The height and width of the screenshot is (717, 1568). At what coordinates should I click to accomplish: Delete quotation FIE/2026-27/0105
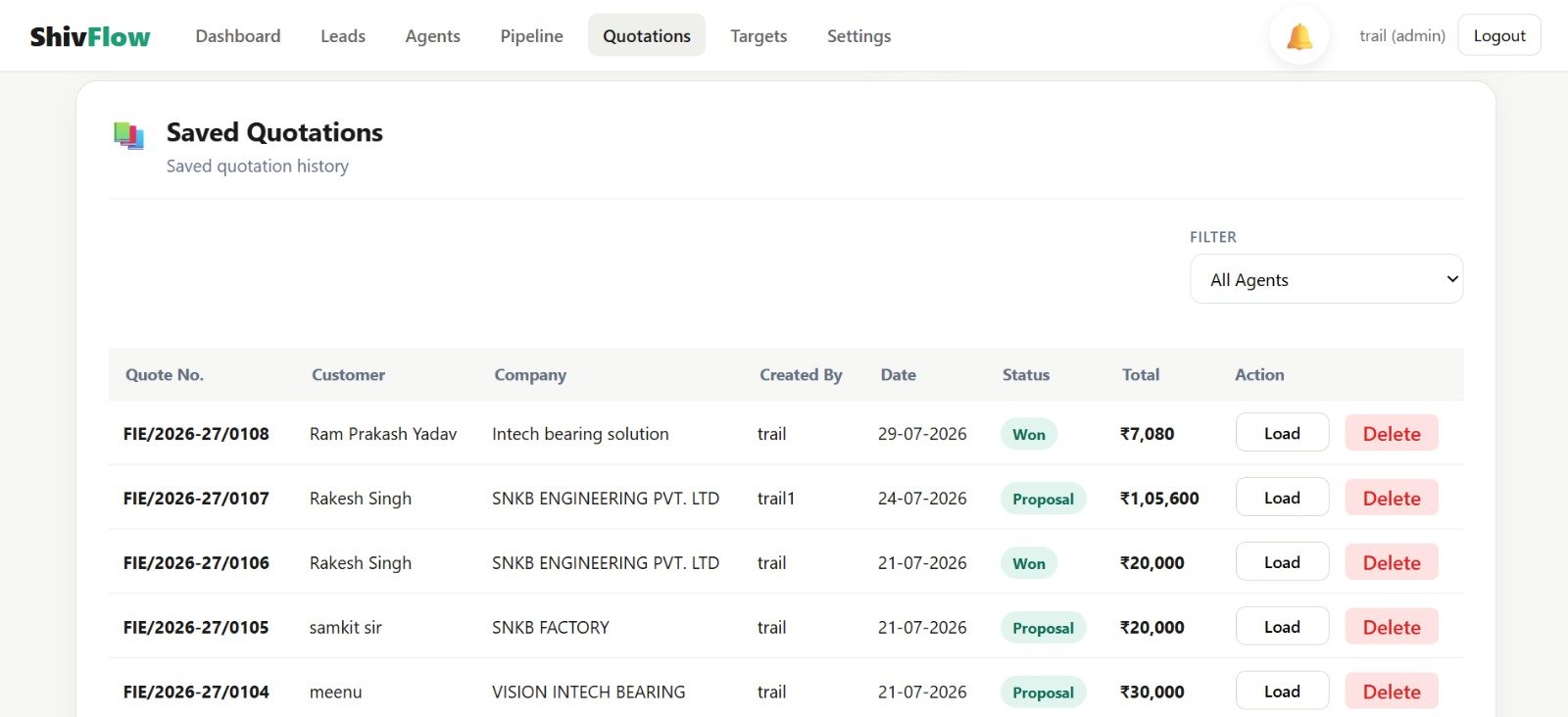(x=1392, y=627)
